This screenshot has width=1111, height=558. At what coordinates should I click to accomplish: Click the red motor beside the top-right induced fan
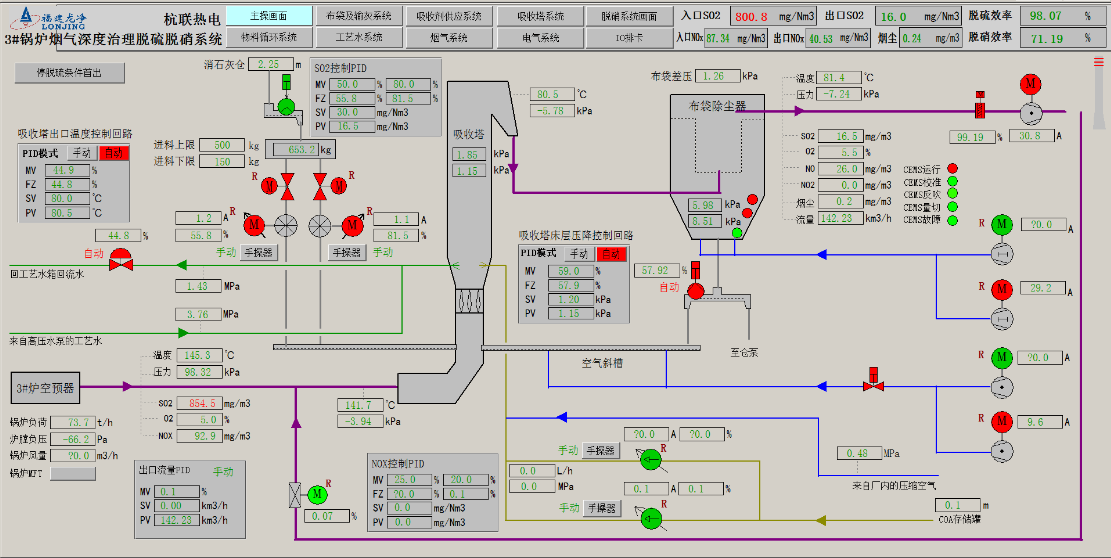(1030, 84)
